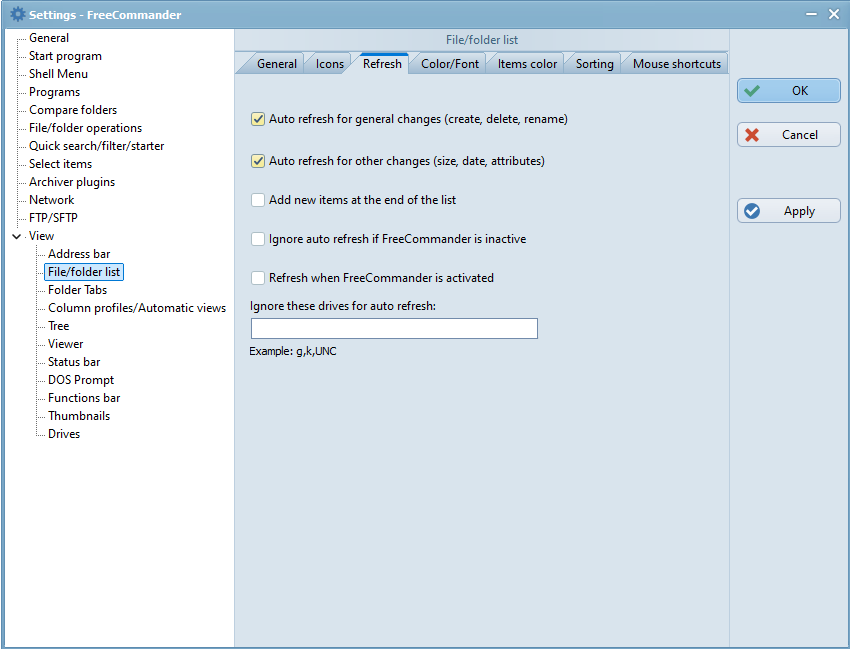Confirm settings with the OK button

[x=789, y=91]
